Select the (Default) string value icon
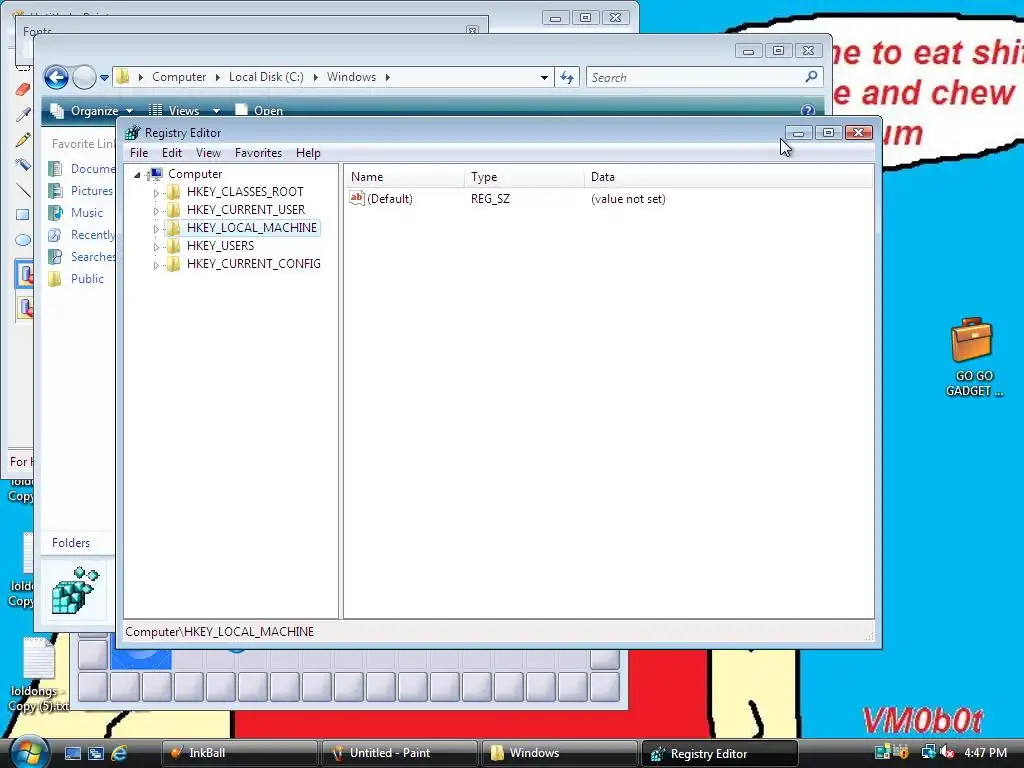This screenshot has width=1024, height=768. 357,198
